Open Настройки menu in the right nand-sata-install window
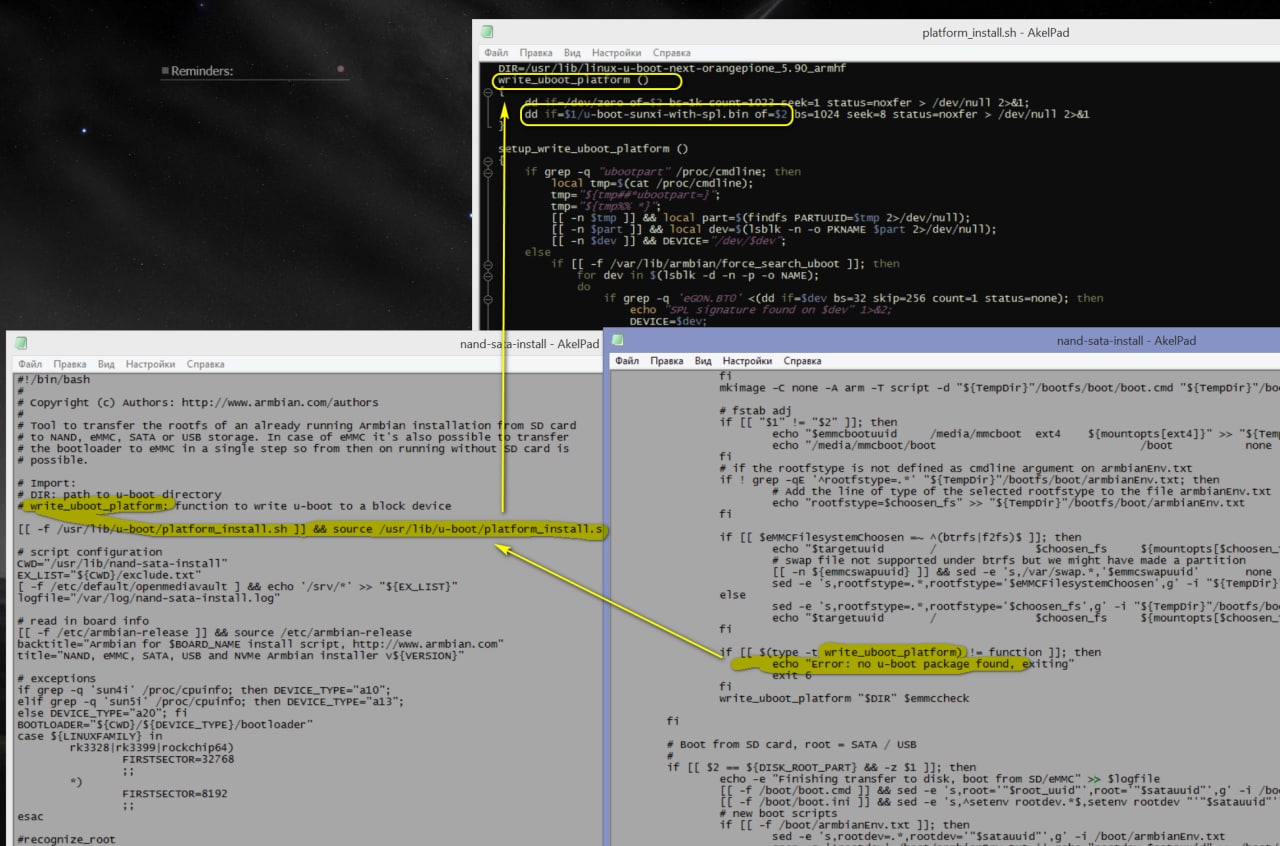Screen dimensions: 1280x846 747,360
